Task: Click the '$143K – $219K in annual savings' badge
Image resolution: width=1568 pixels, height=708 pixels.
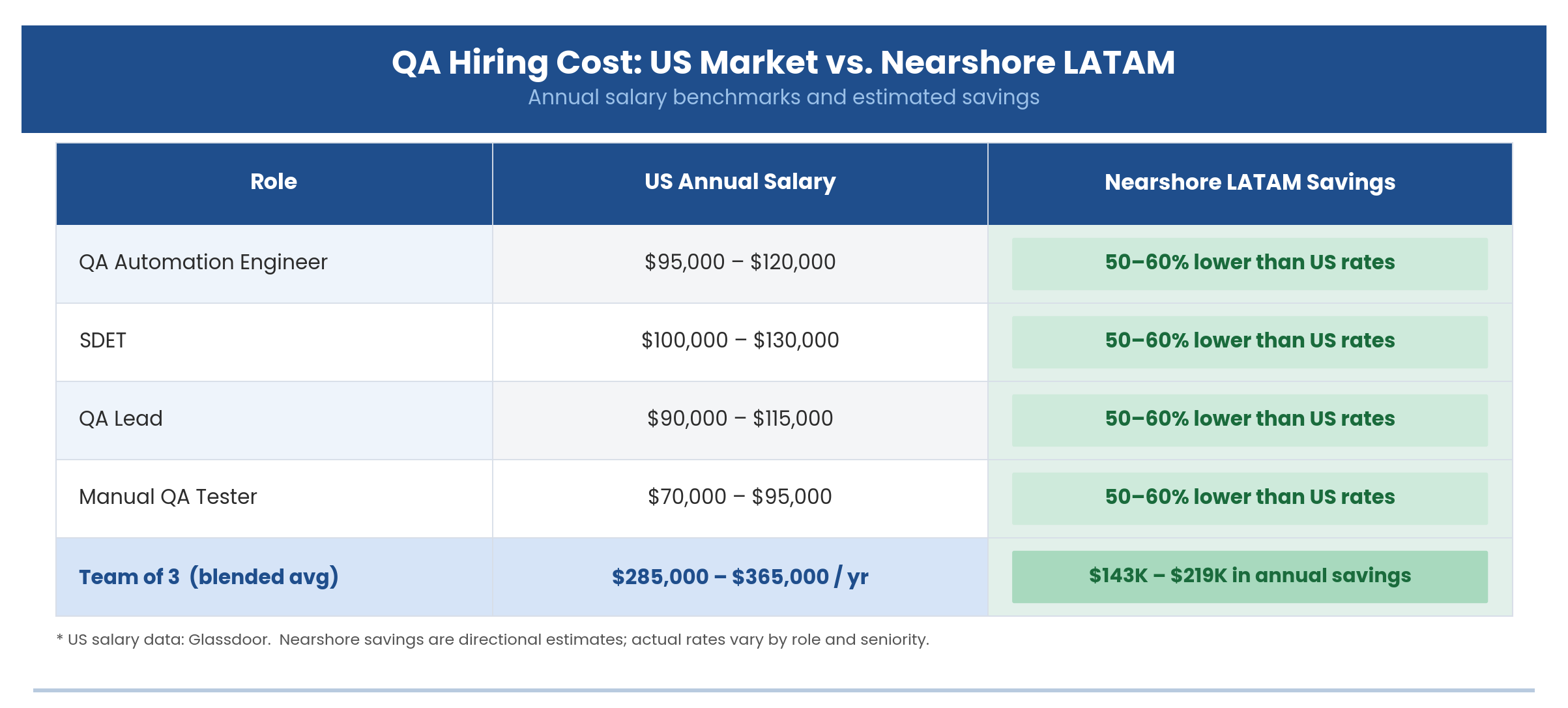Action: click(1250, 577)
